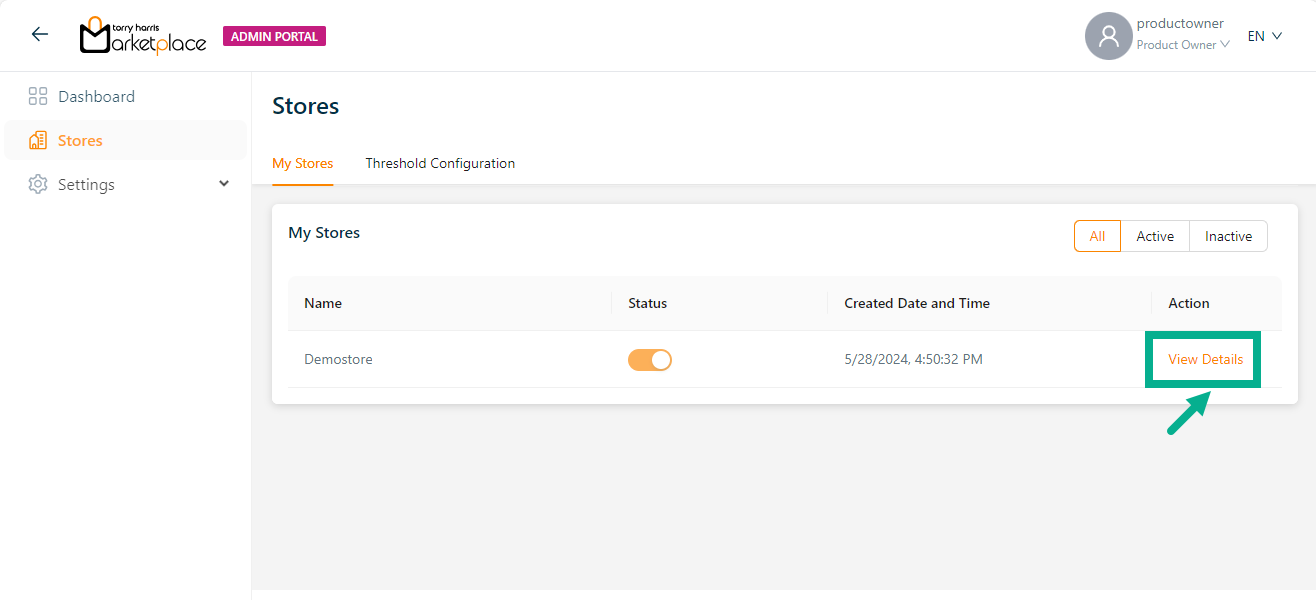This screenshot has height=600, width=1316.
Task: Click the Demostore name cell
Action: [338, 360]
